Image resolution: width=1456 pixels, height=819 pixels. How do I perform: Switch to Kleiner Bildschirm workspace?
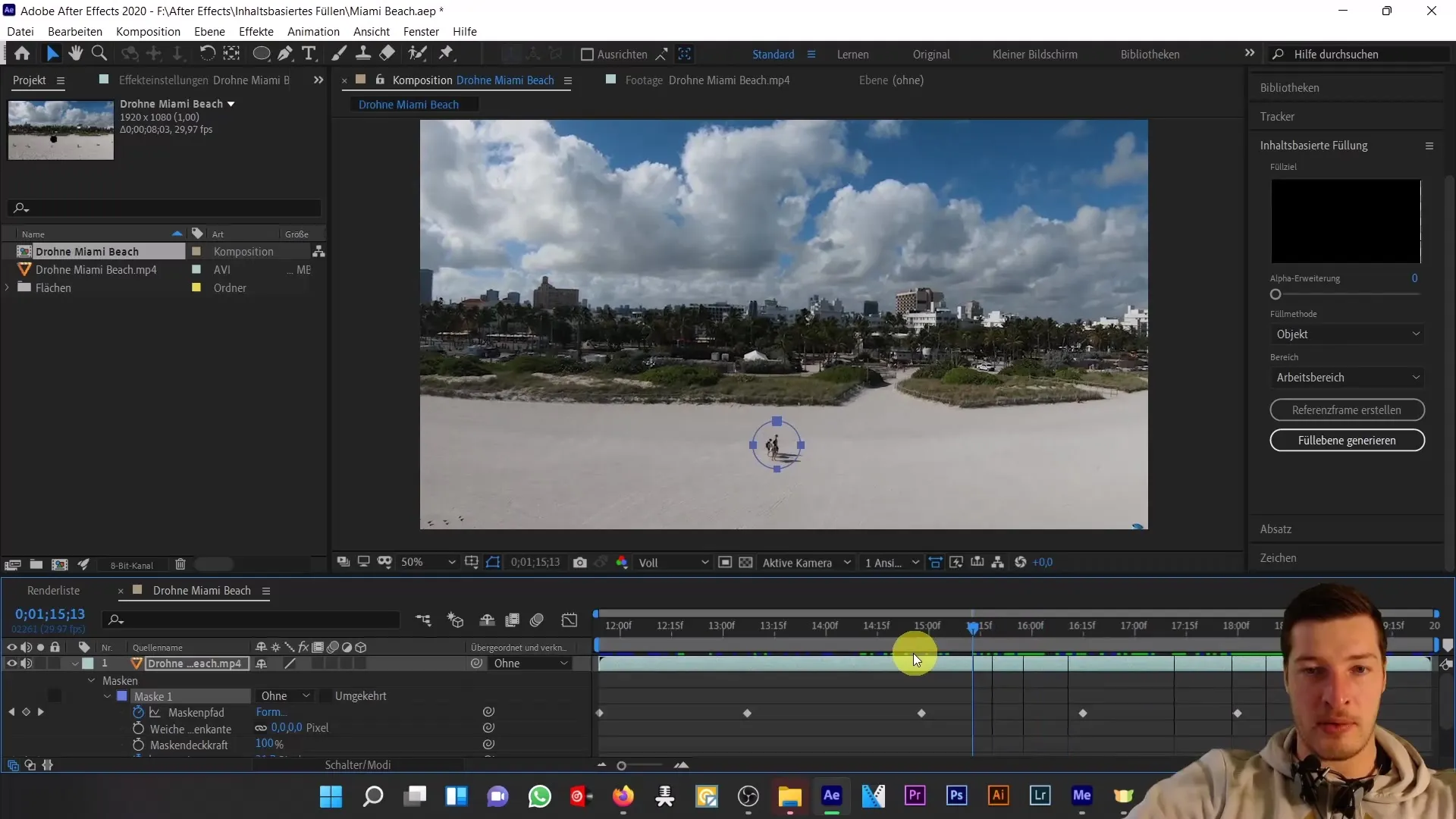click(x=1035, y=55)
